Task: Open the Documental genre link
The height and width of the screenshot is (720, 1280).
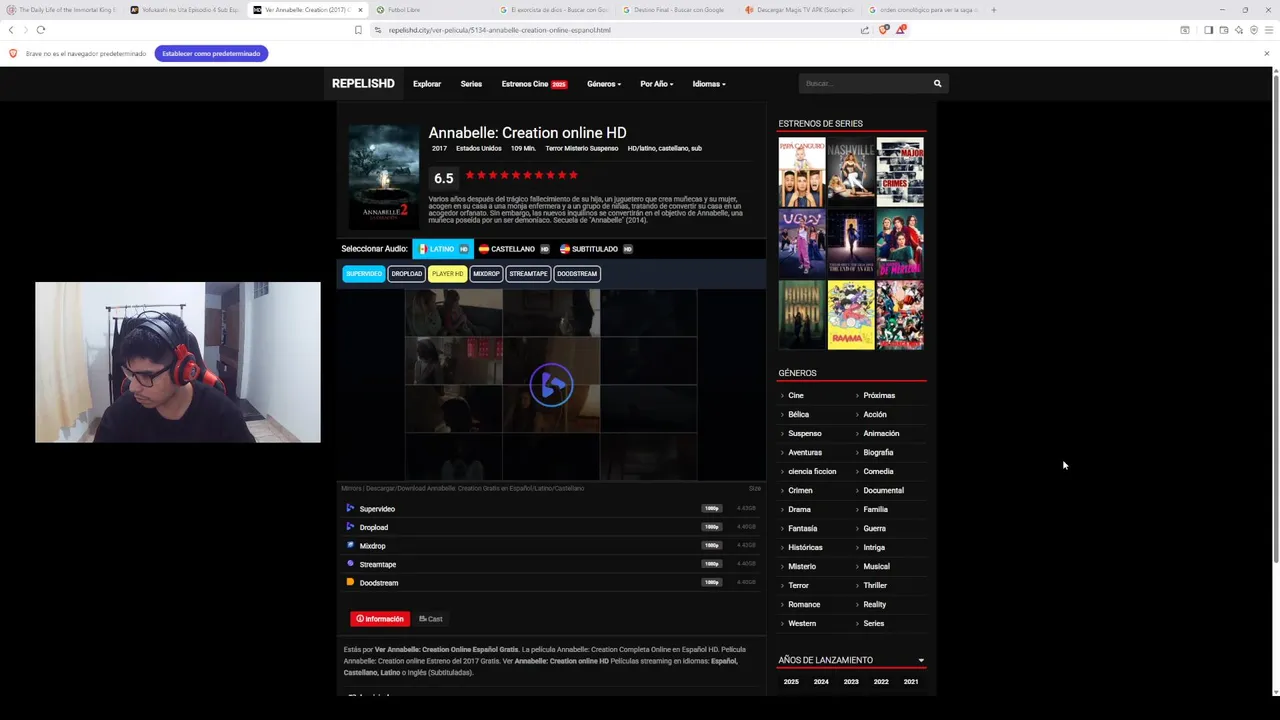Action: pos(883,490)
